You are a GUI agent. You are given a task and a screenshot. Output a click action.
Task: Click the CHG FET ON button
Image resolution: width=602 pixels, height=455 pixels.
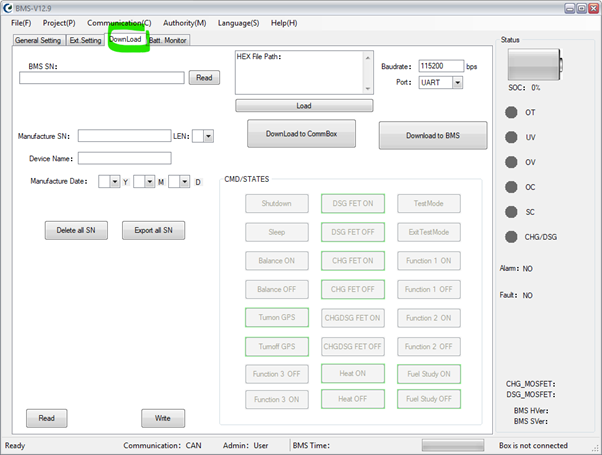pos(353,261)
